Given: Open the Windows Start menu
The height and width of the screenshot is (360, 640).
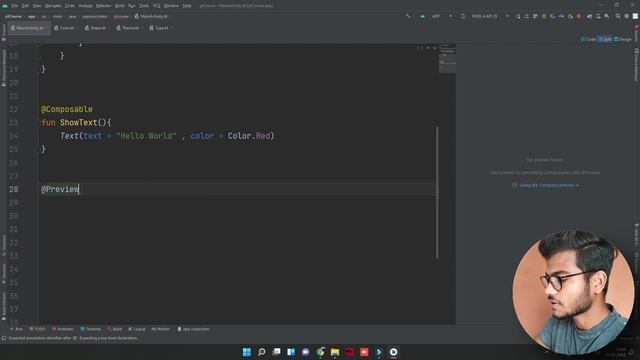Looking at the screenshot, I should pos(247,352).
